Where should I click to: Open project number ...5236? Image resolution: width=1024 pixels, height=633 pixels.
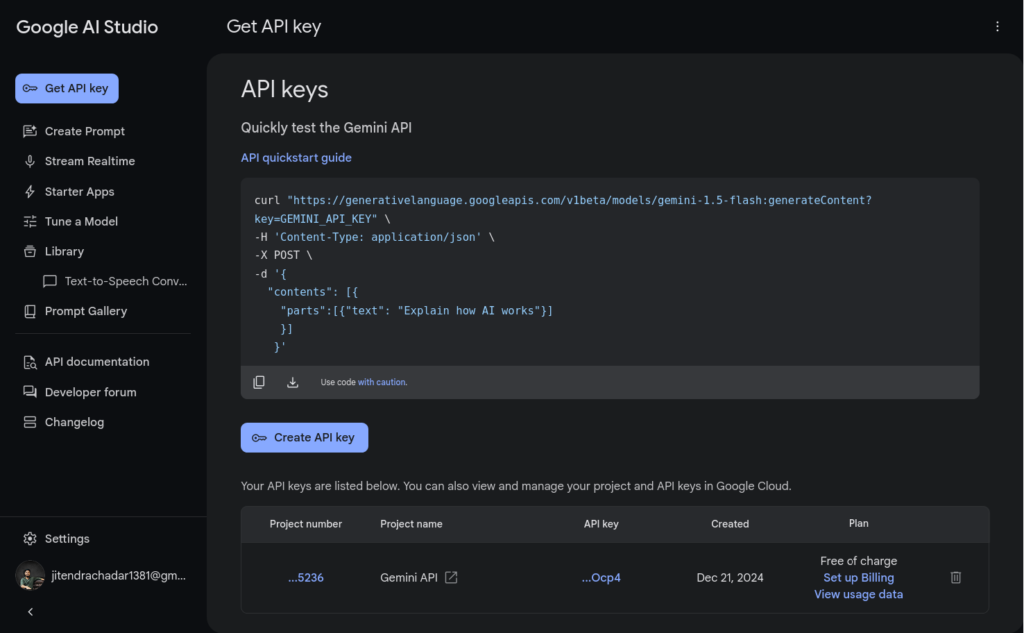306,578
